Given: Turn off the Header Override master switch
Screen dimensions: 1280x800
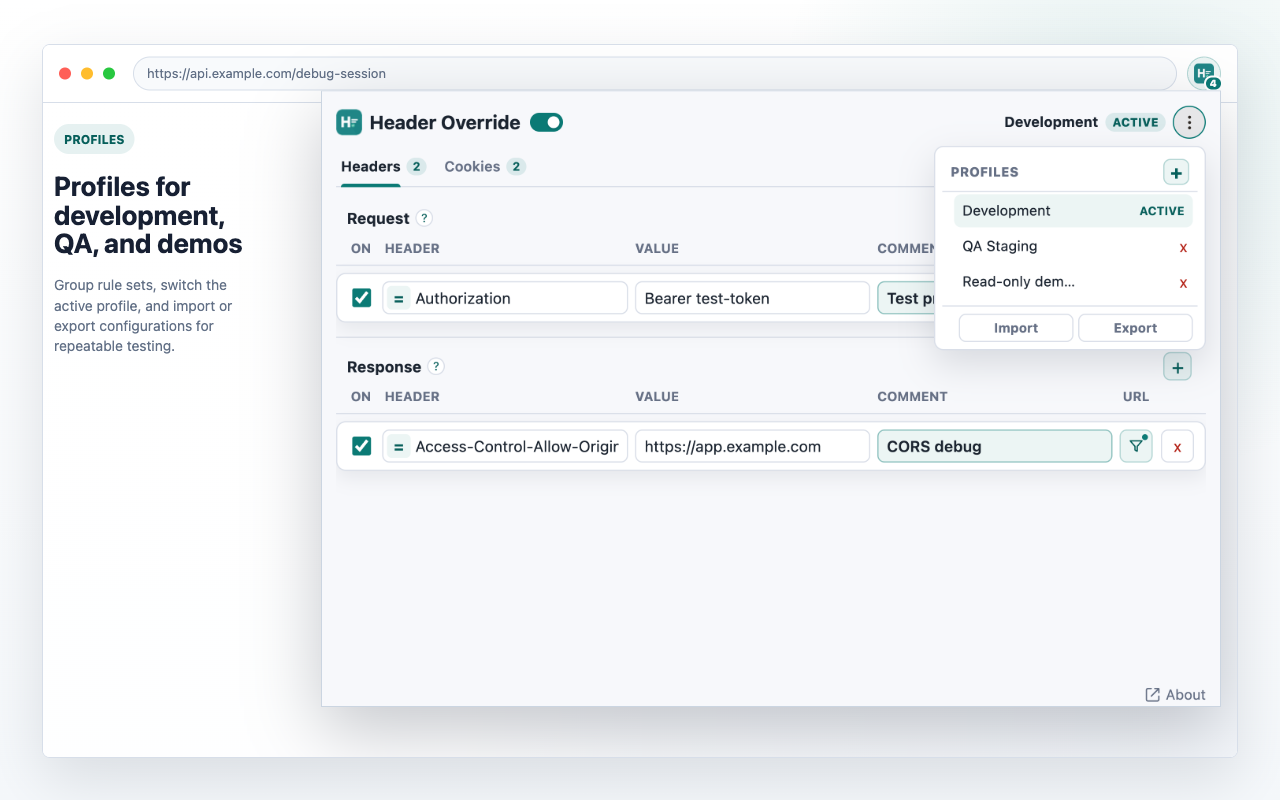Looking at the screenshot, I should [546, 122].
